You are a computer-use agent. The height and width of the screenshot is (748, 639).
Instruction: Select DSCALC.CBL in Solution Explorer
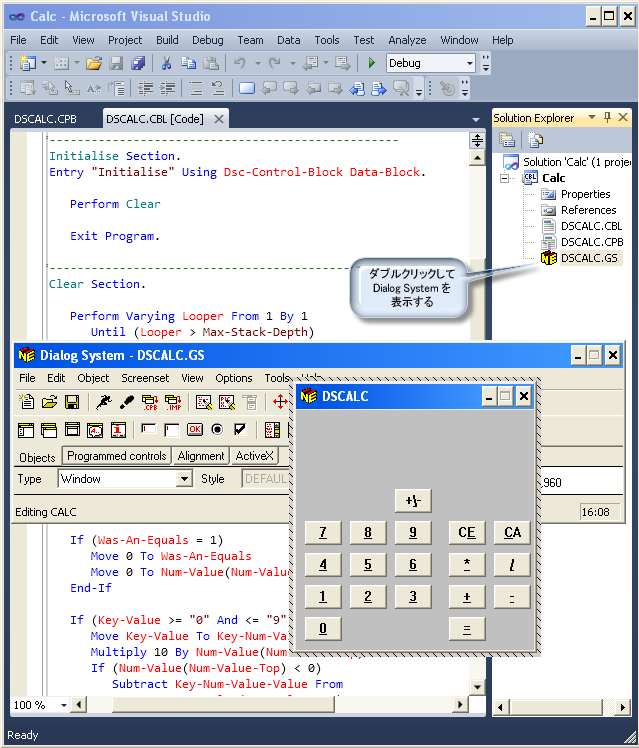tap(591, 226)
